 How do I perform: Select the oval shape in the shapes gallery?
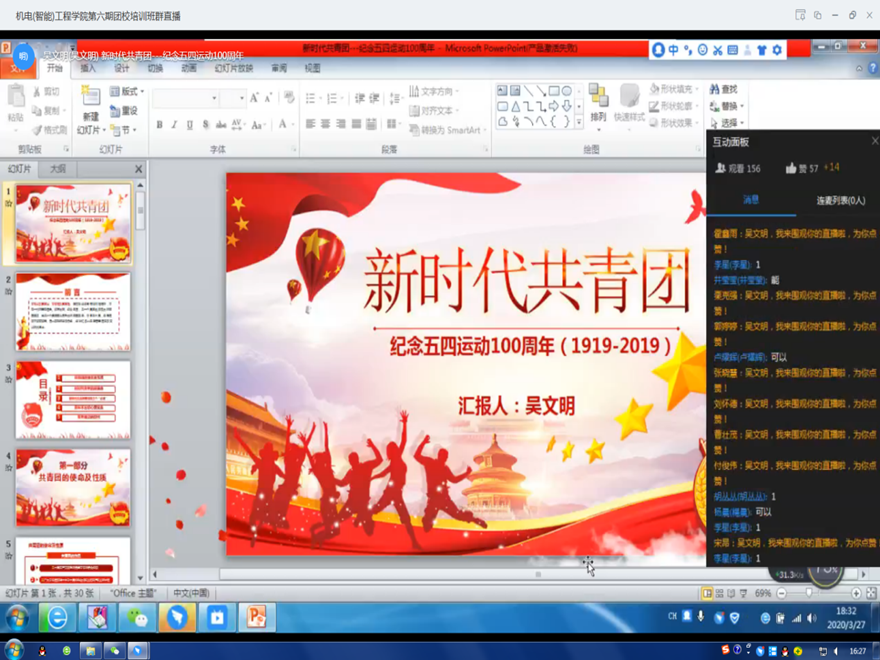coord(566,90)
